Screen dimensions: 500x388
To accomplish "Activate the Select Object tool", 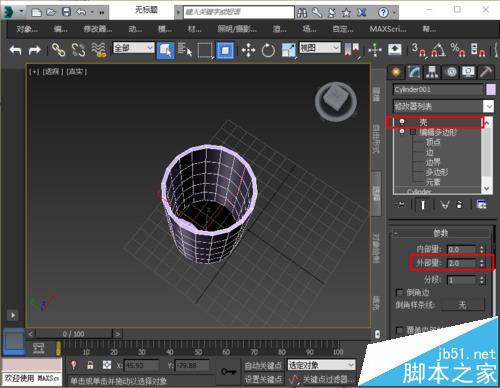I will tap(165, 50).
